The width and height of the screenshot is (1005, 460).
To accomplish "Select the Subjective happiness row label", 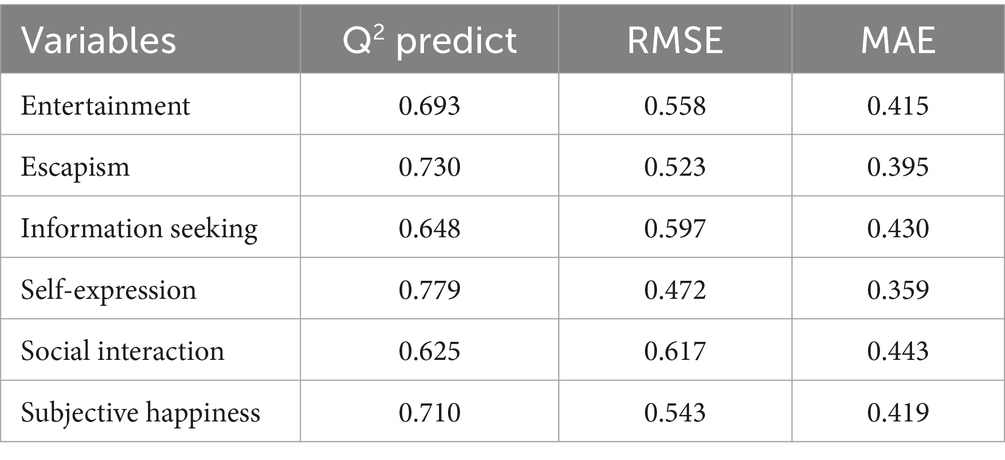I will [141, 414].
